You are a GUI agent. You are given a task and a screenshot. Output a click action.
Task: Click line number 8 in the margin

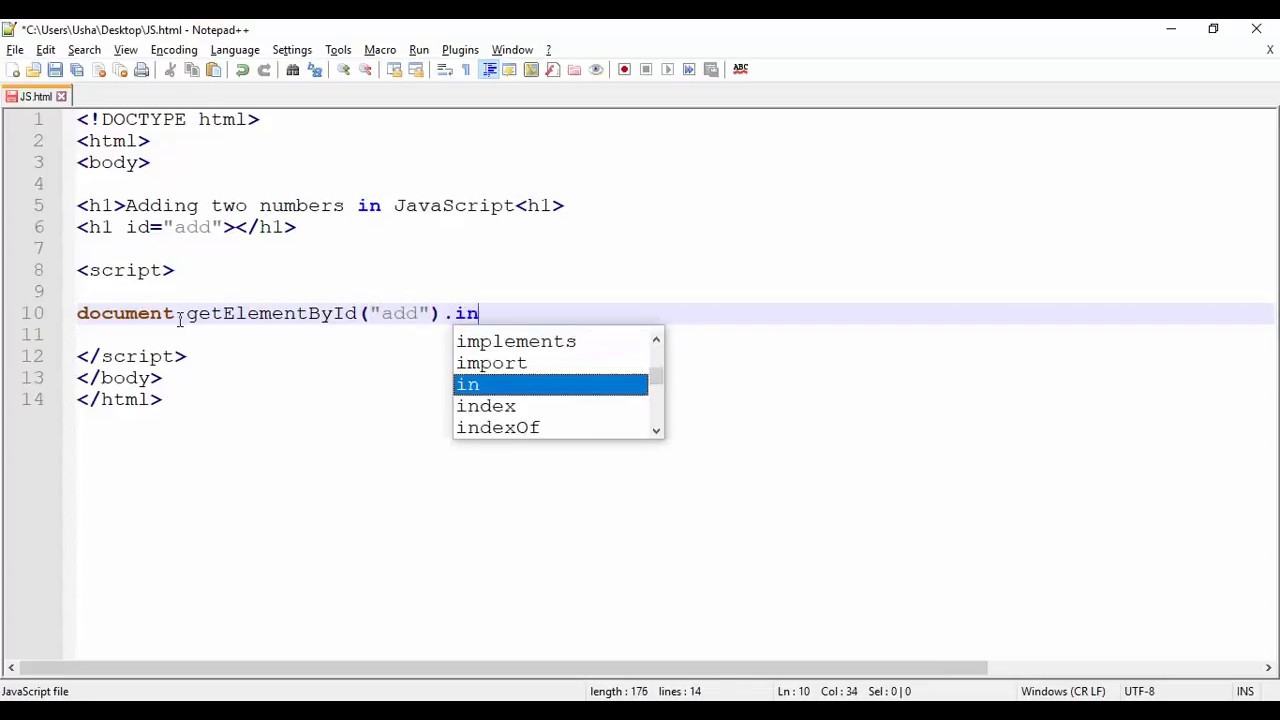coord(38,270)
